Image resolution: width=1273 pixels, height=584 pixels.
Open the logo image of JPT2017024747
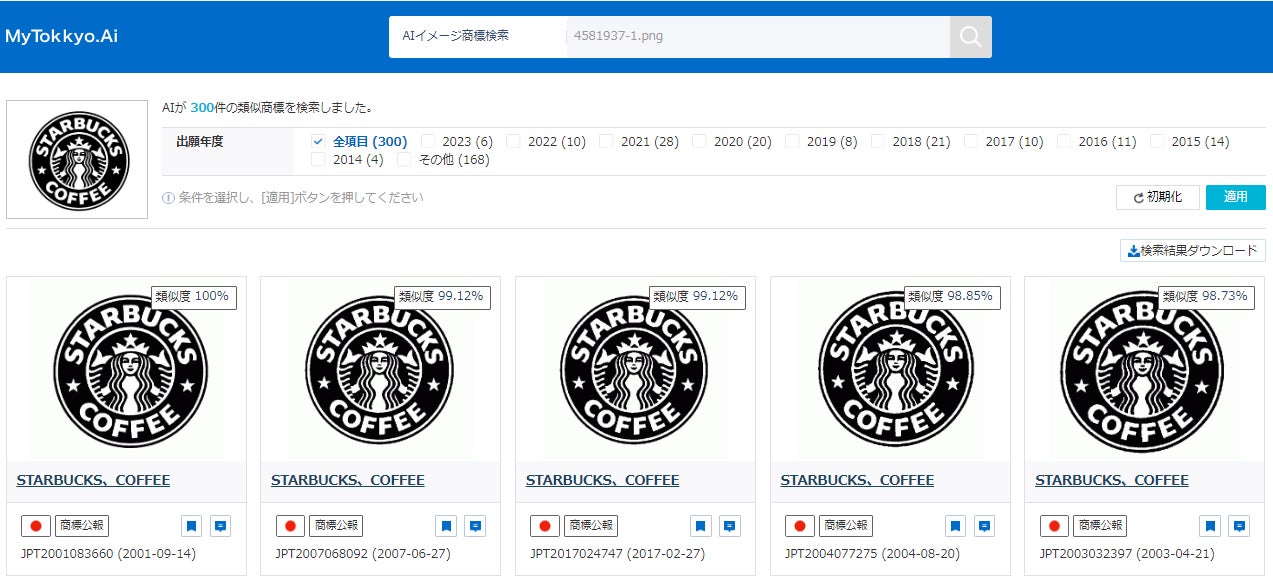(635, 368)
